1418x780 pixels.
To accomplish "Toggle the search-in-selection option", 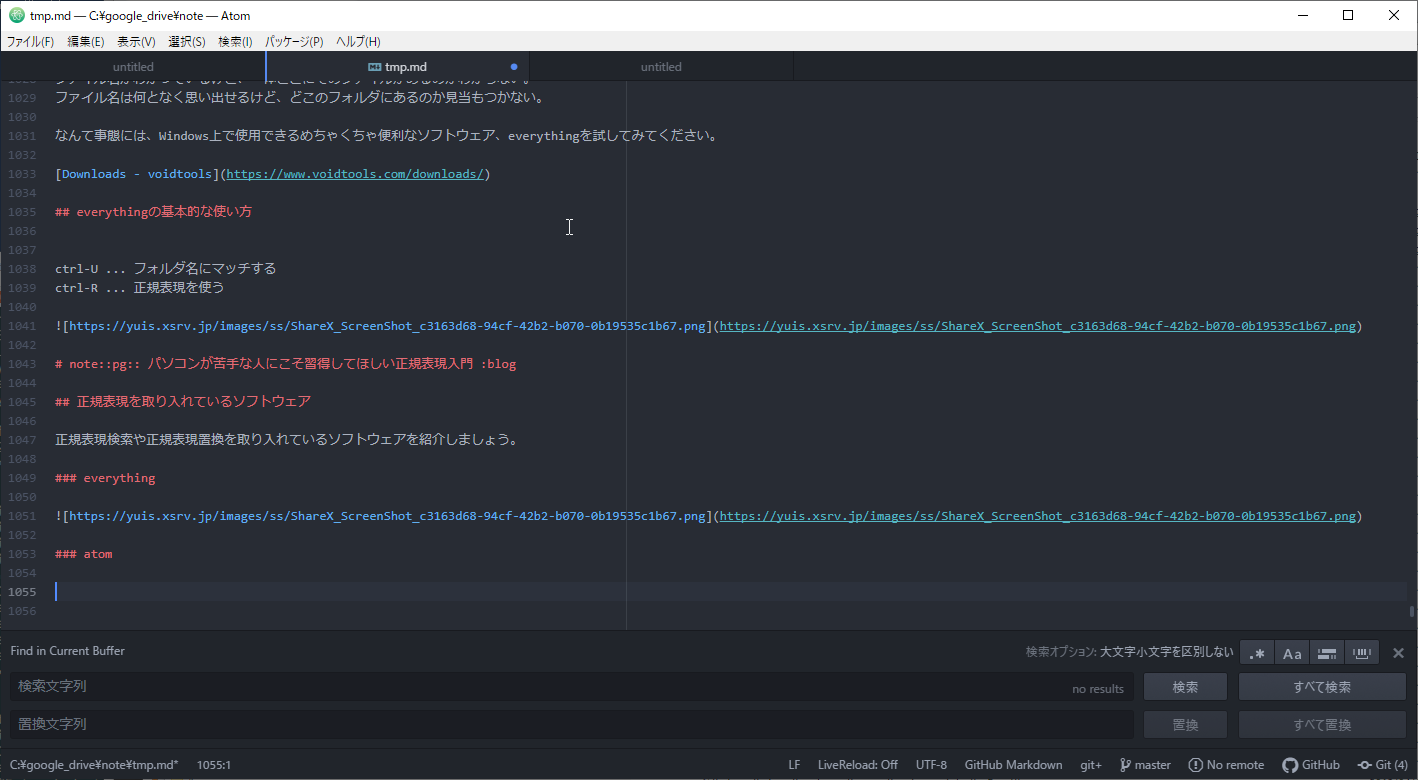I will (x=1327, y=653).
